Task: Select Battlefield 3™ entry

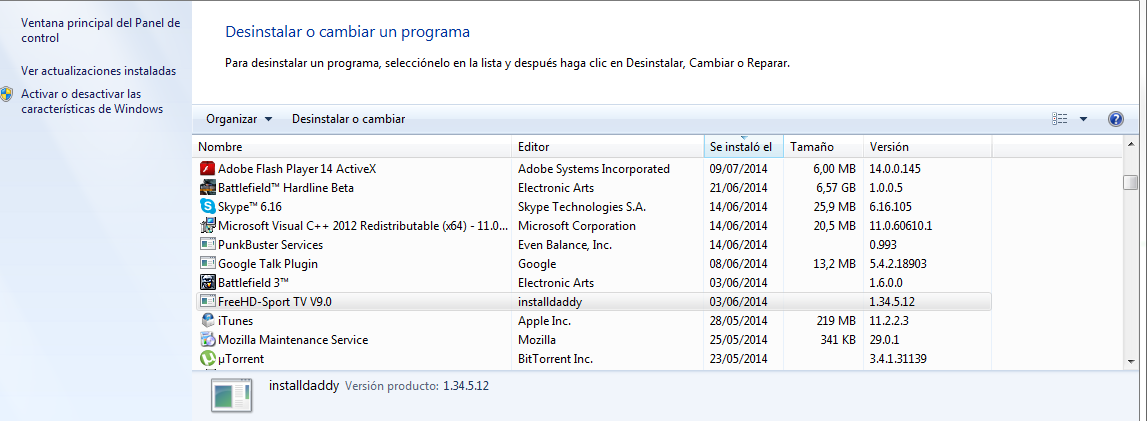Action: click(254, 283)
